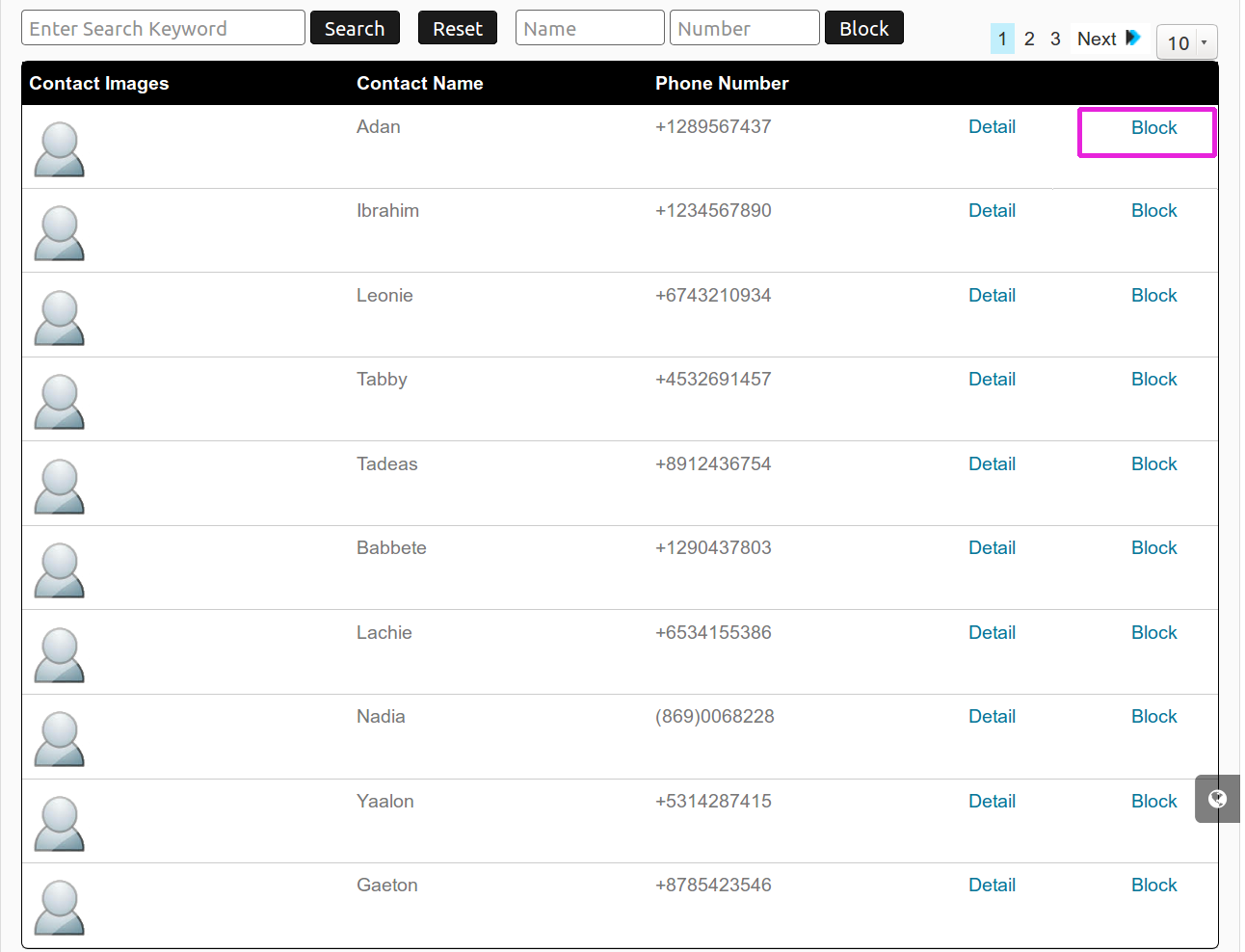Screen dimensions: 1245x952
Task: Click the Phone Number column header
Action: tap(722, 84)
